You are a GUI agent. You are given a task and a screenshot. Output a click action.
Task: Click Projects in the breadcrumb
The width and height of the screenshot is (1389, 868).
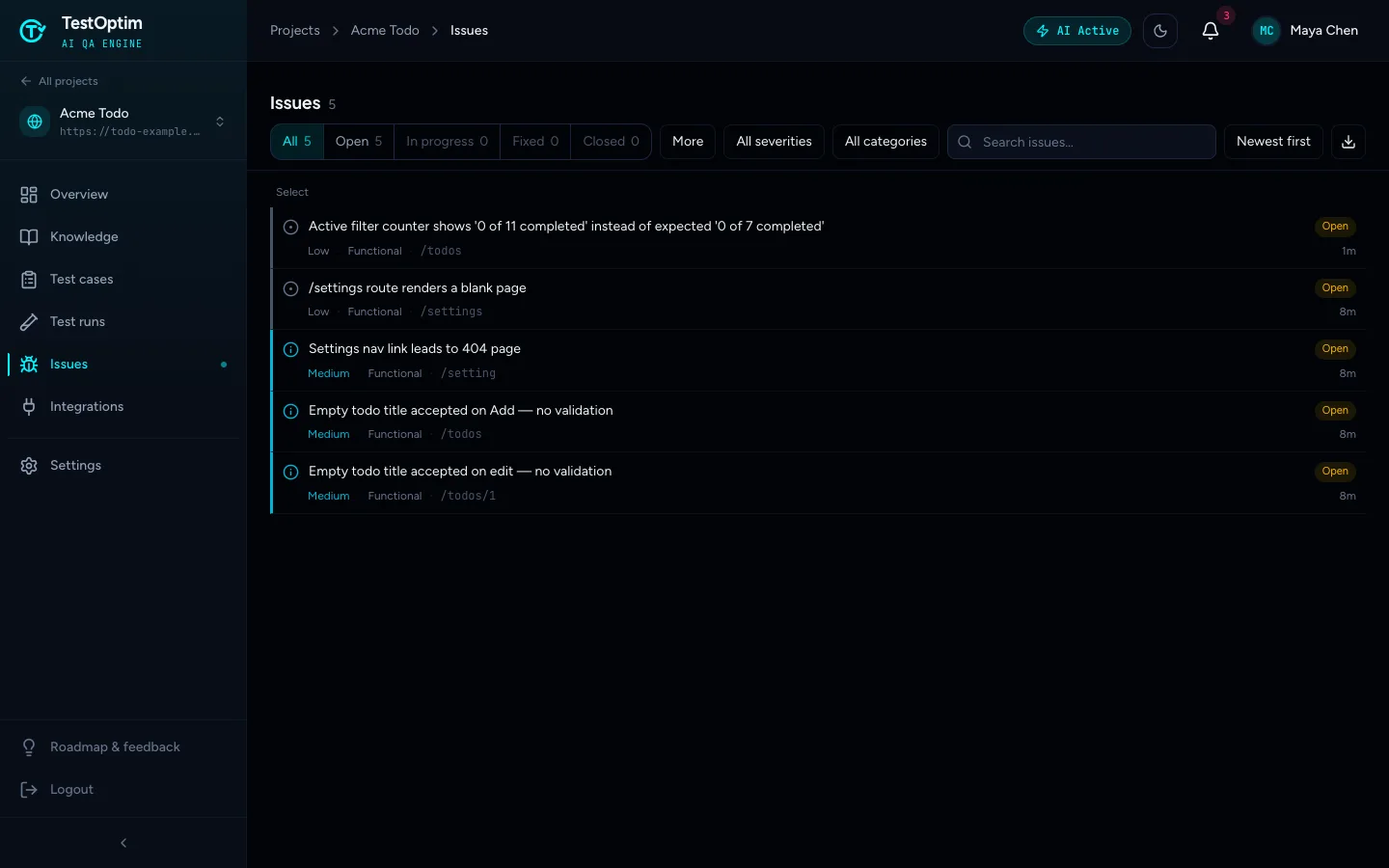(295, 31)
